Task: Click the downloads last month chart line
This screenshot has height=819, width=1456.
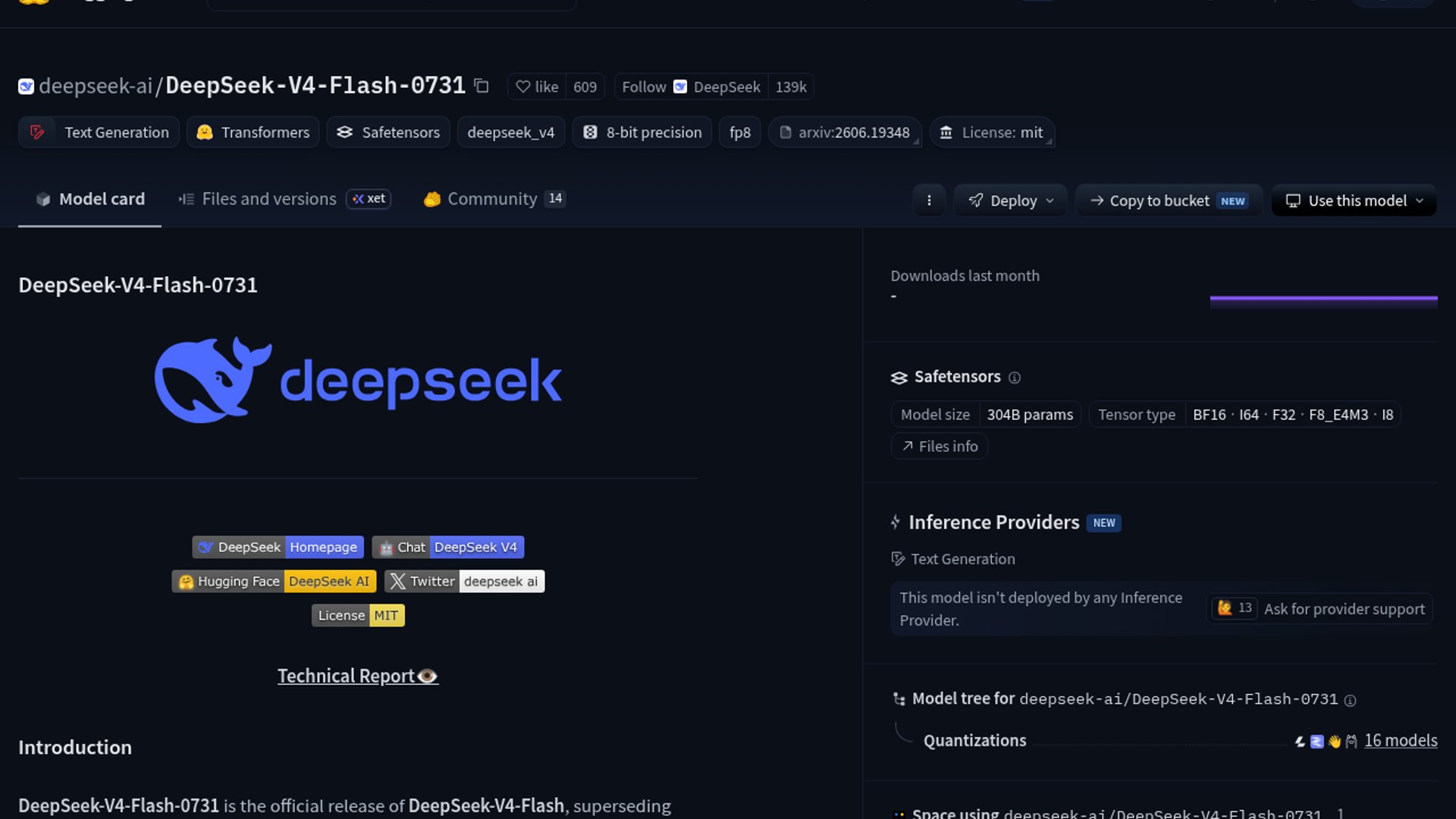Action: click(1323, 299)
